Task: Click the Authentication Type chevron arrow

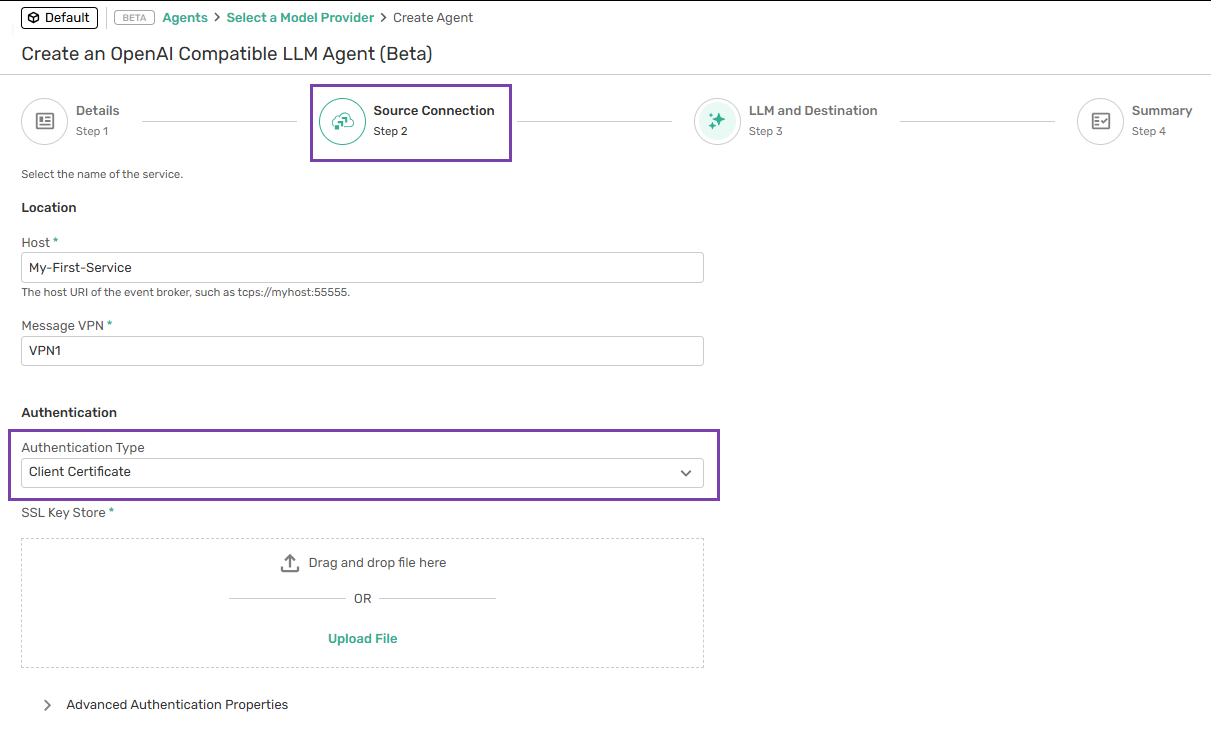Action: [x=686, y=473]
